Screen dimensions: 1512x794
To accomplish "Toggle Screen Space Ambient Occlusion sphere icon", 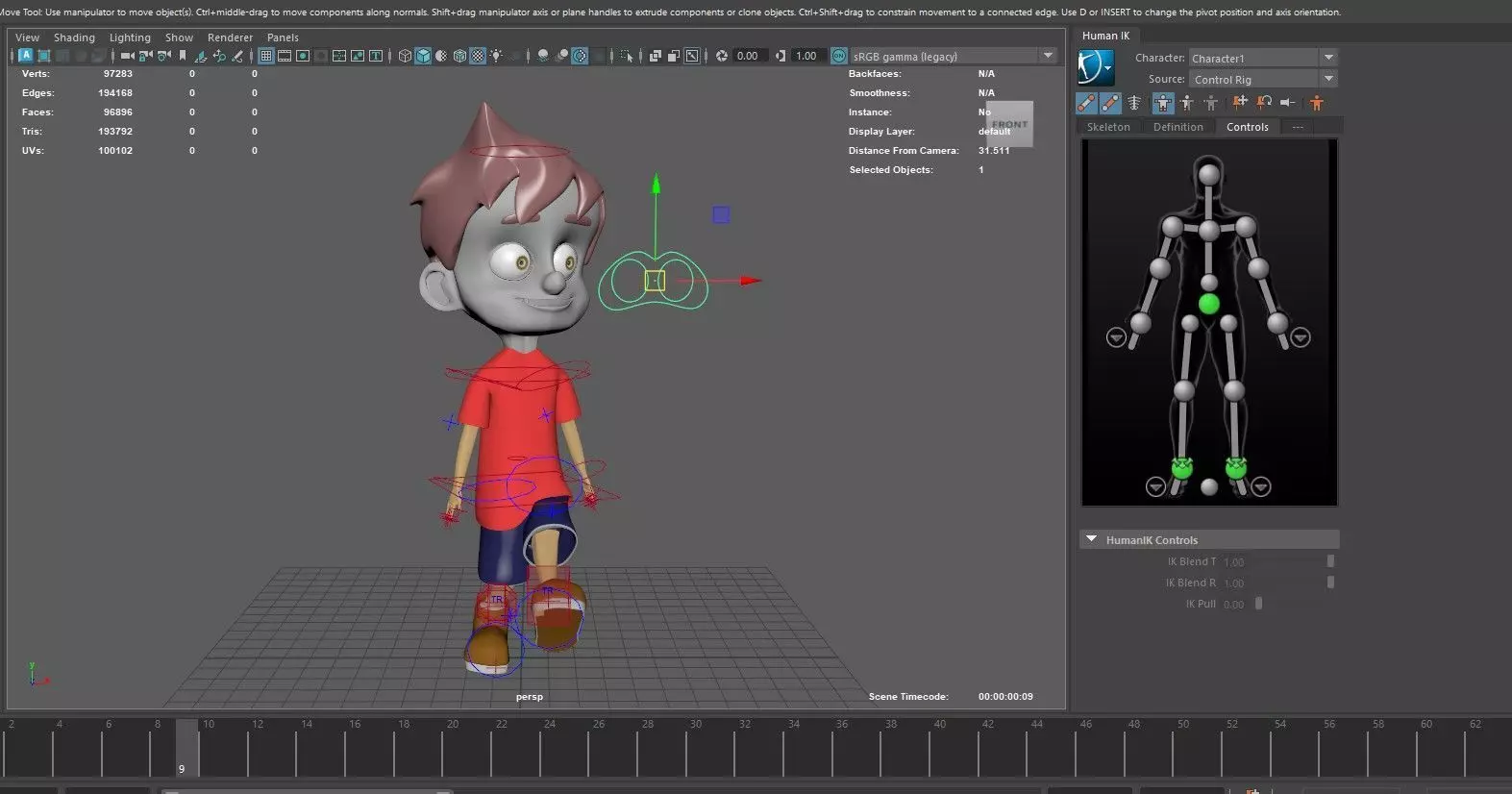I will (x=543, y=56).
